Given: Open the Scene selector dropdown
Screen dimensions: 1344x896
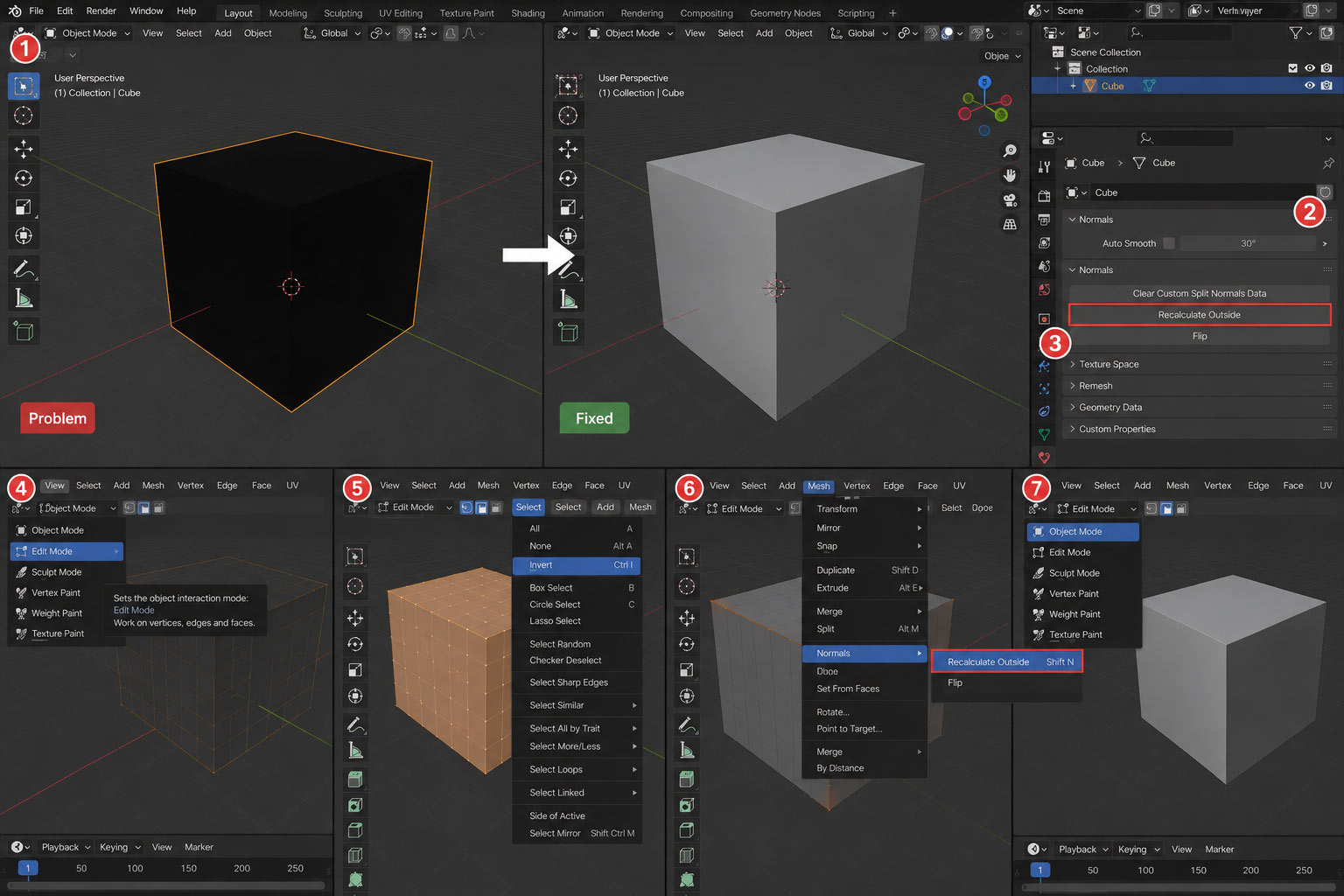Looking at the screenshot, I should [x=1098, y=10].
